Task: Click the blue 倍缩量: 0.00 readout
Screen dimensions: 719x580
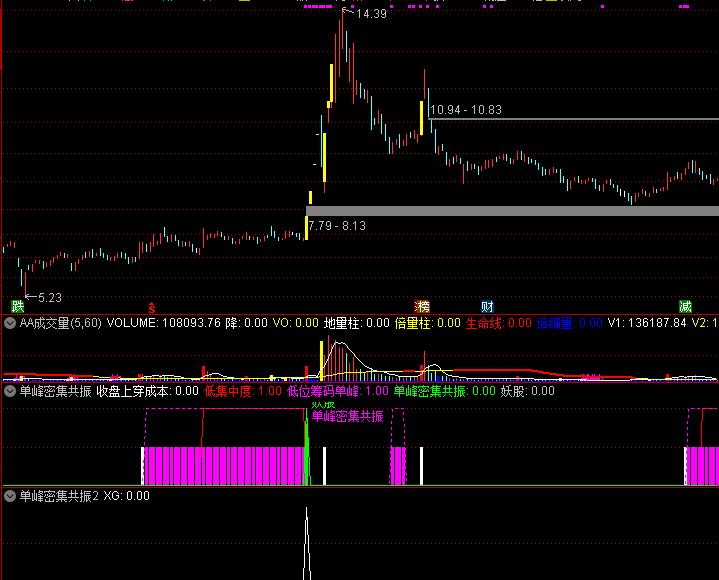Action: 570,323
